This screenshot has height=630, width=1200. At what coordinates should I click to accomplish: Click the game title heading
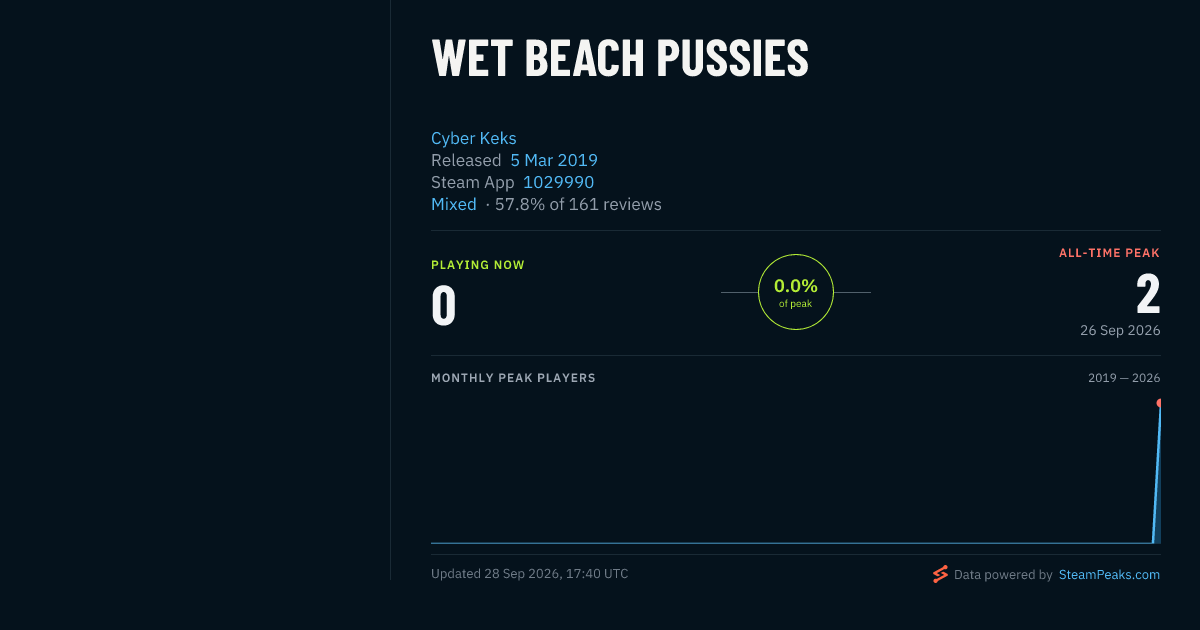(x=620, y=58)
